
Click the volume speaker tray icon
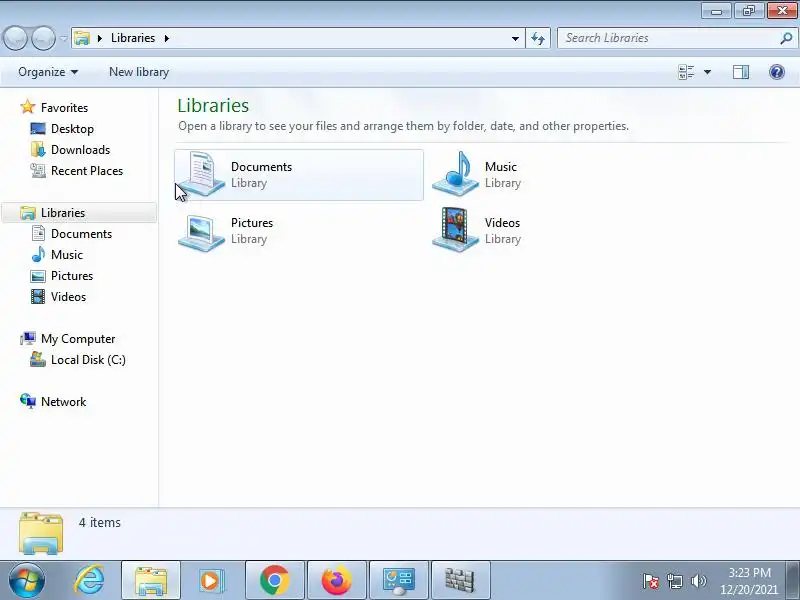pyautogui.click(x=698, y=581)
